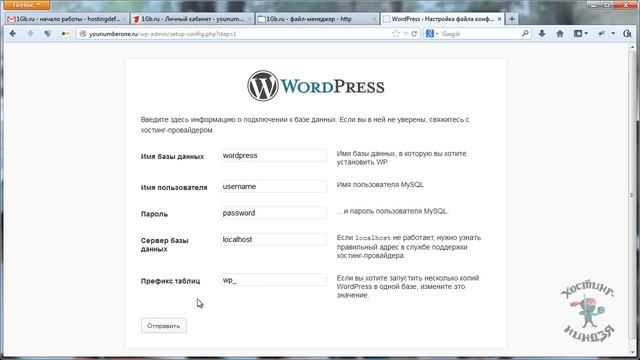Submit form with 'Отправить' button
640x360 pixels.
point(164,326)
